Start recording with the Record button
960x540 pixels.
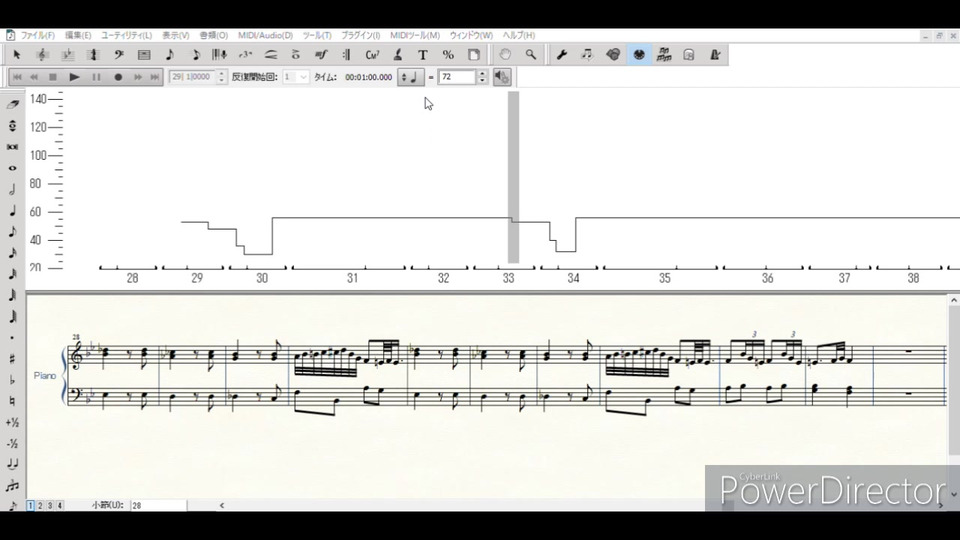pos(118,77)
